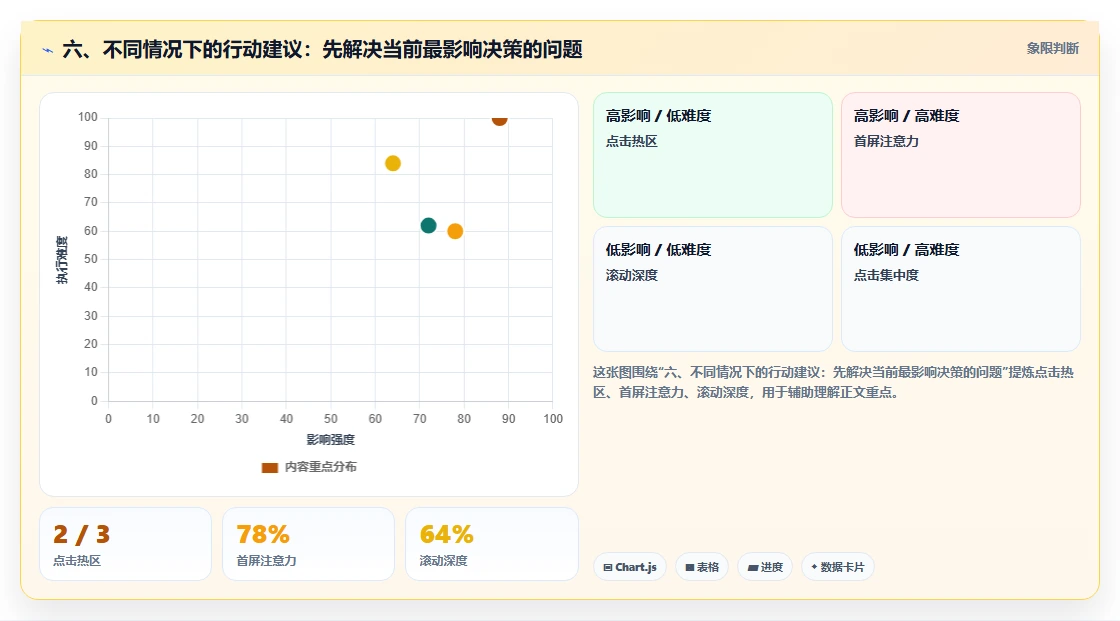Toggle the 内容重点分布 legend color box
The height and width of the screenshot is (621, 1120).
click(269, 467)
